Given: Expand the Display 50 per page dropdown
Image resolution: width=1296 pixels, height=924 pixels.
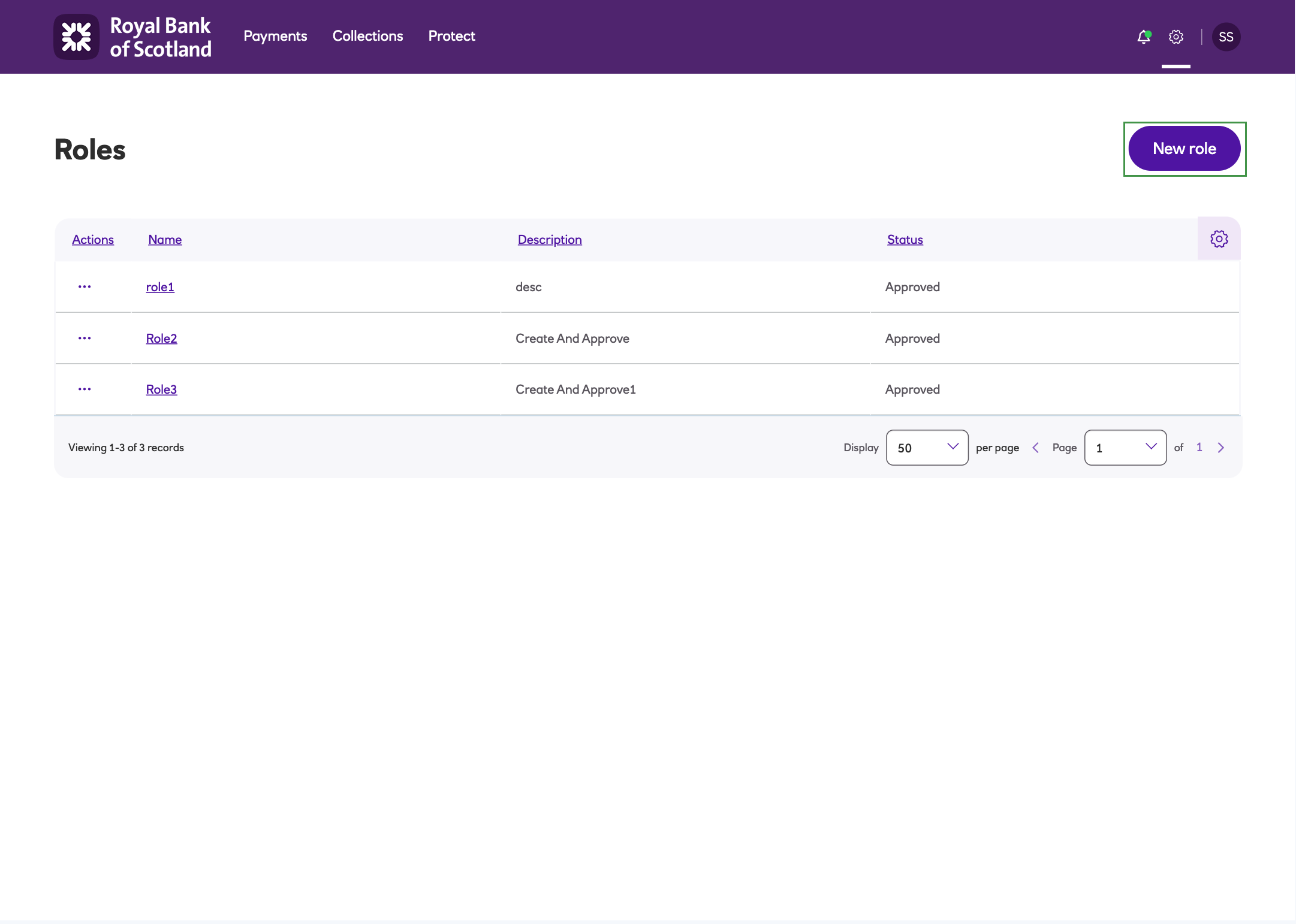Looking at the screenshot, I should [927, 448].
